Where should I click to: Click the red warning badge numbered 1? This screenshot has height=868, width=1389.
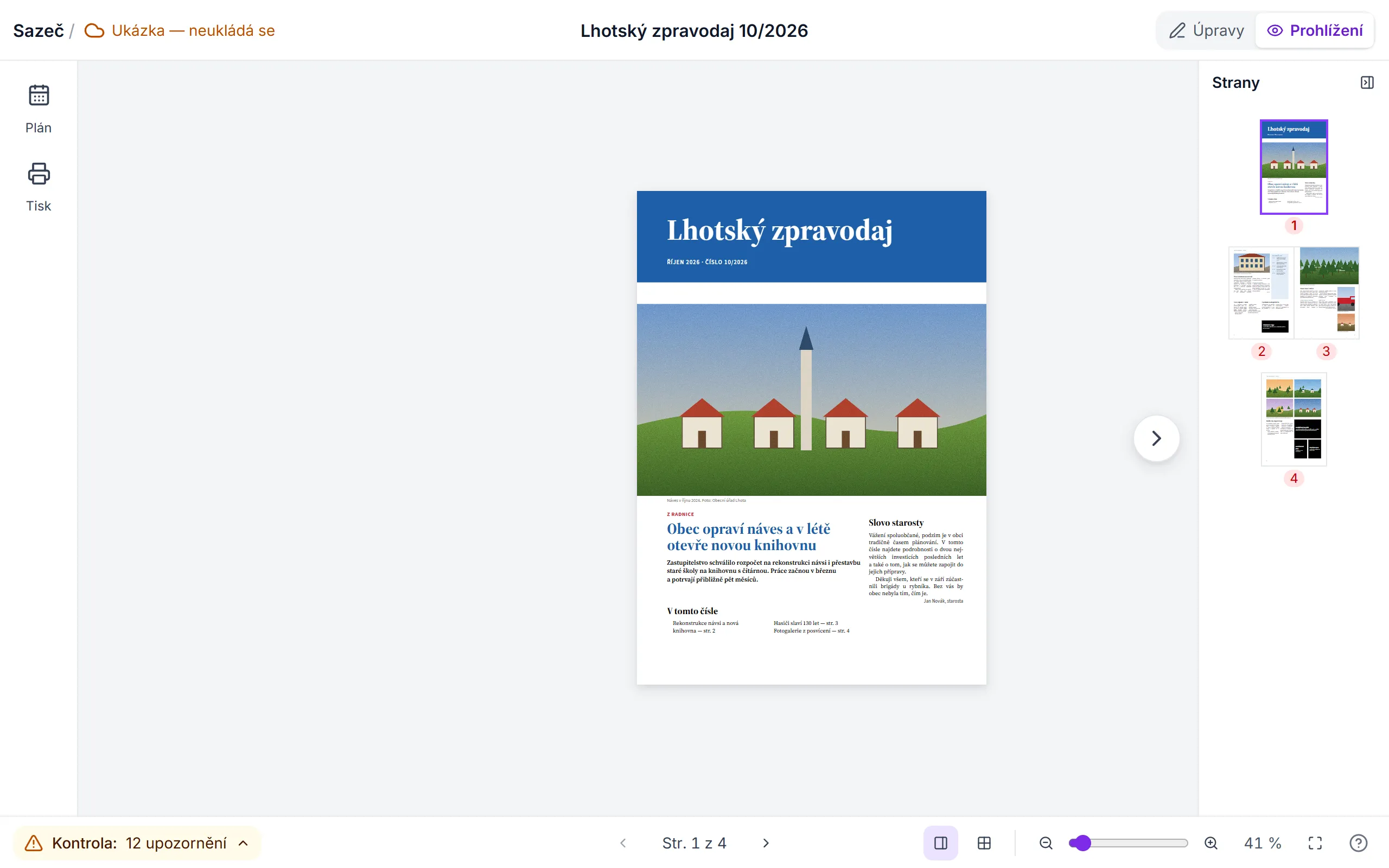[x=1294, y=226]
